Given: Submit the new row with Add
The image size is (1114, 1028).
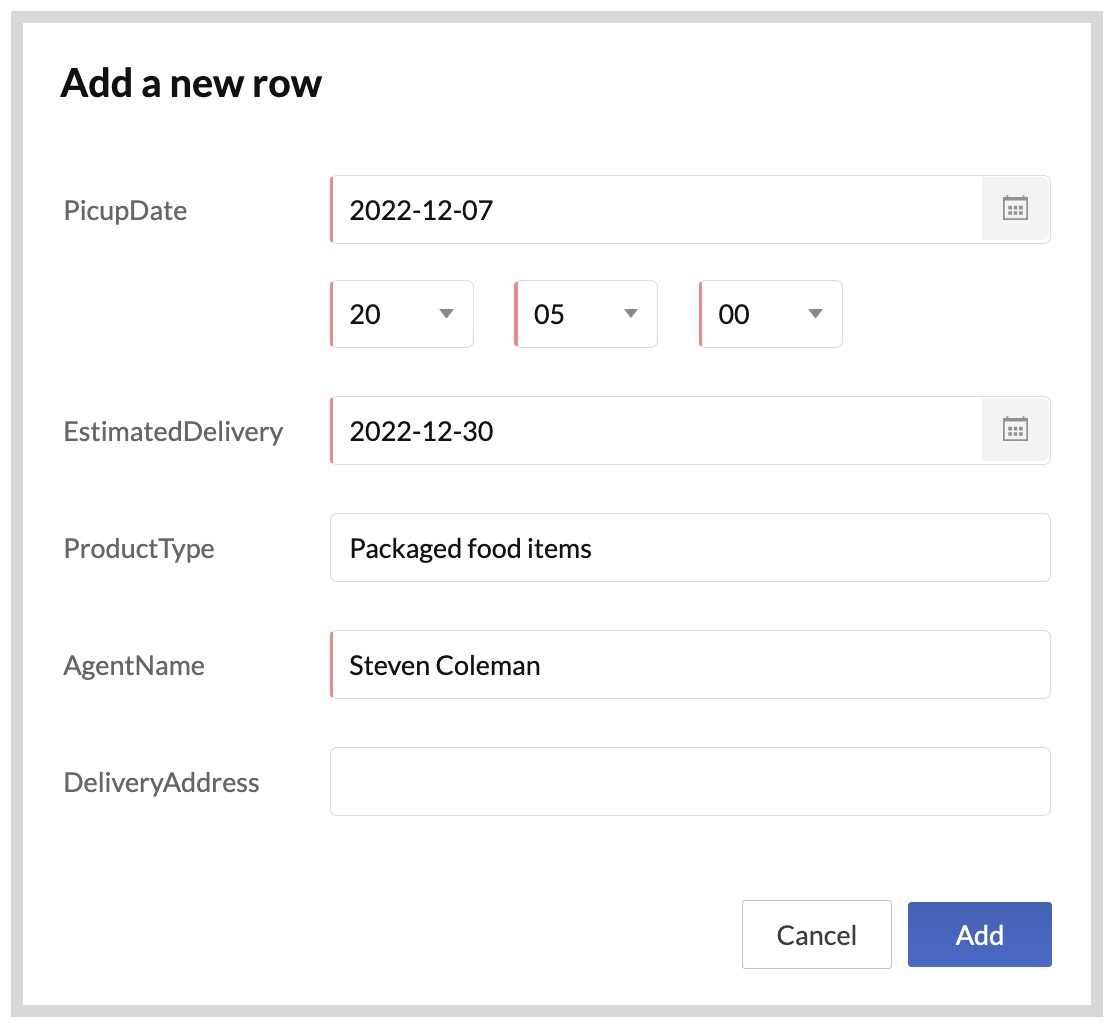Looking at the screenshot, I should 979,934.
